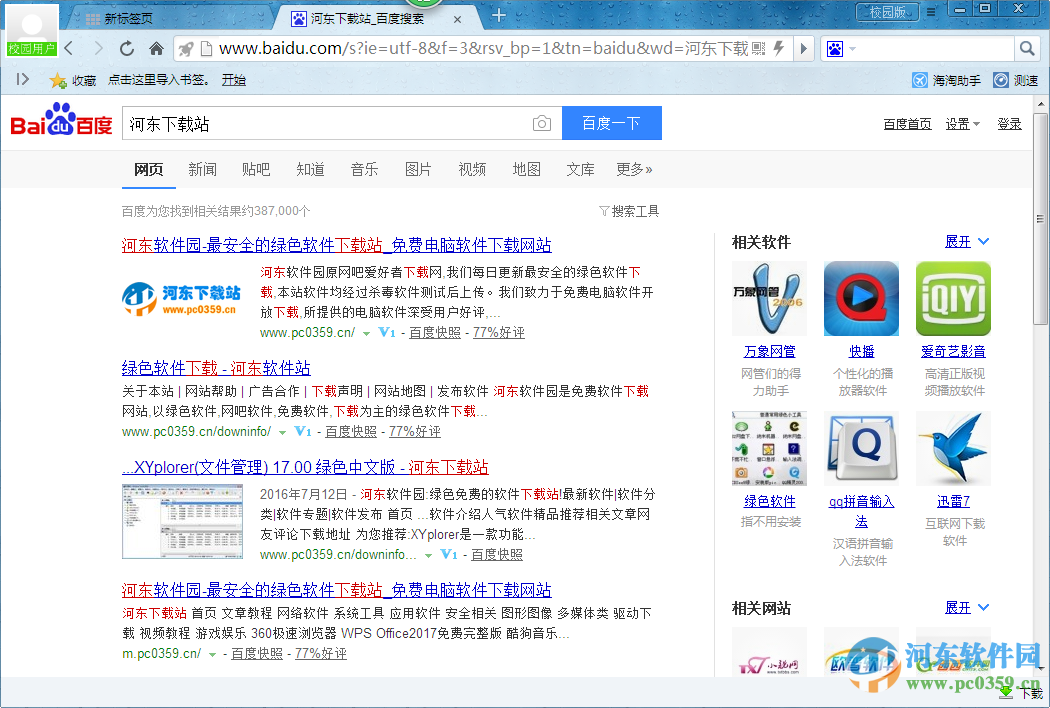Viewport: 1050px width, 708px height.
Task: Open 百度快照 of the first result
Action: pyautogui.click(x=435, y=332)
